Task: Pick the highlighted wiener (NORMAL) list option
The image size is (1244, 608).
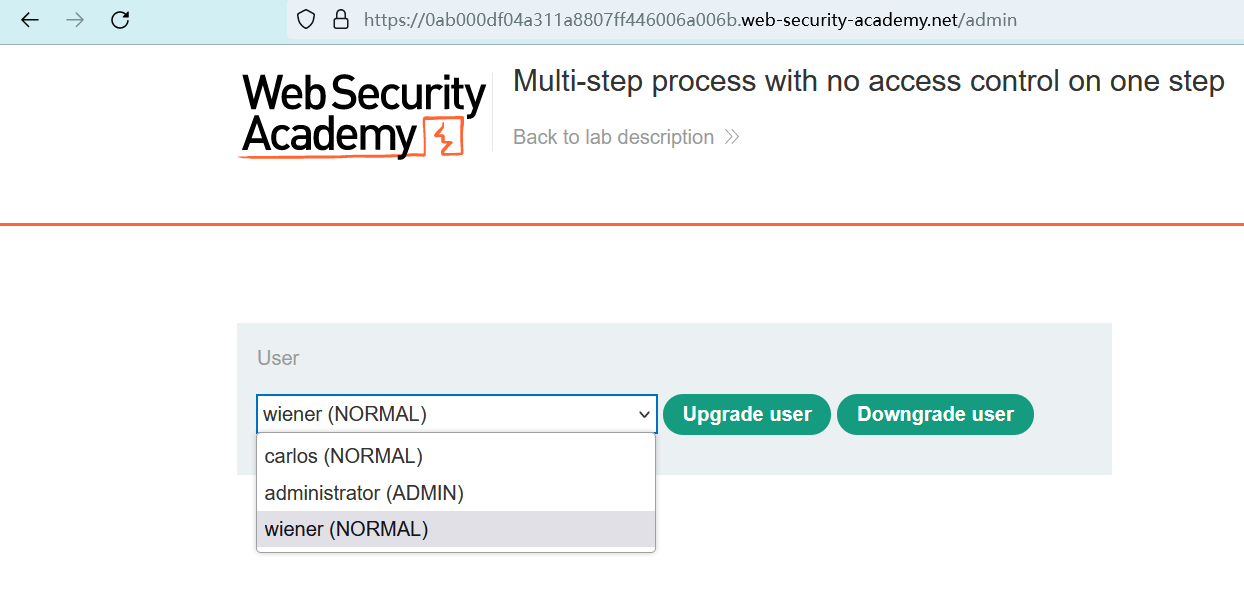Action: [346, 529]
